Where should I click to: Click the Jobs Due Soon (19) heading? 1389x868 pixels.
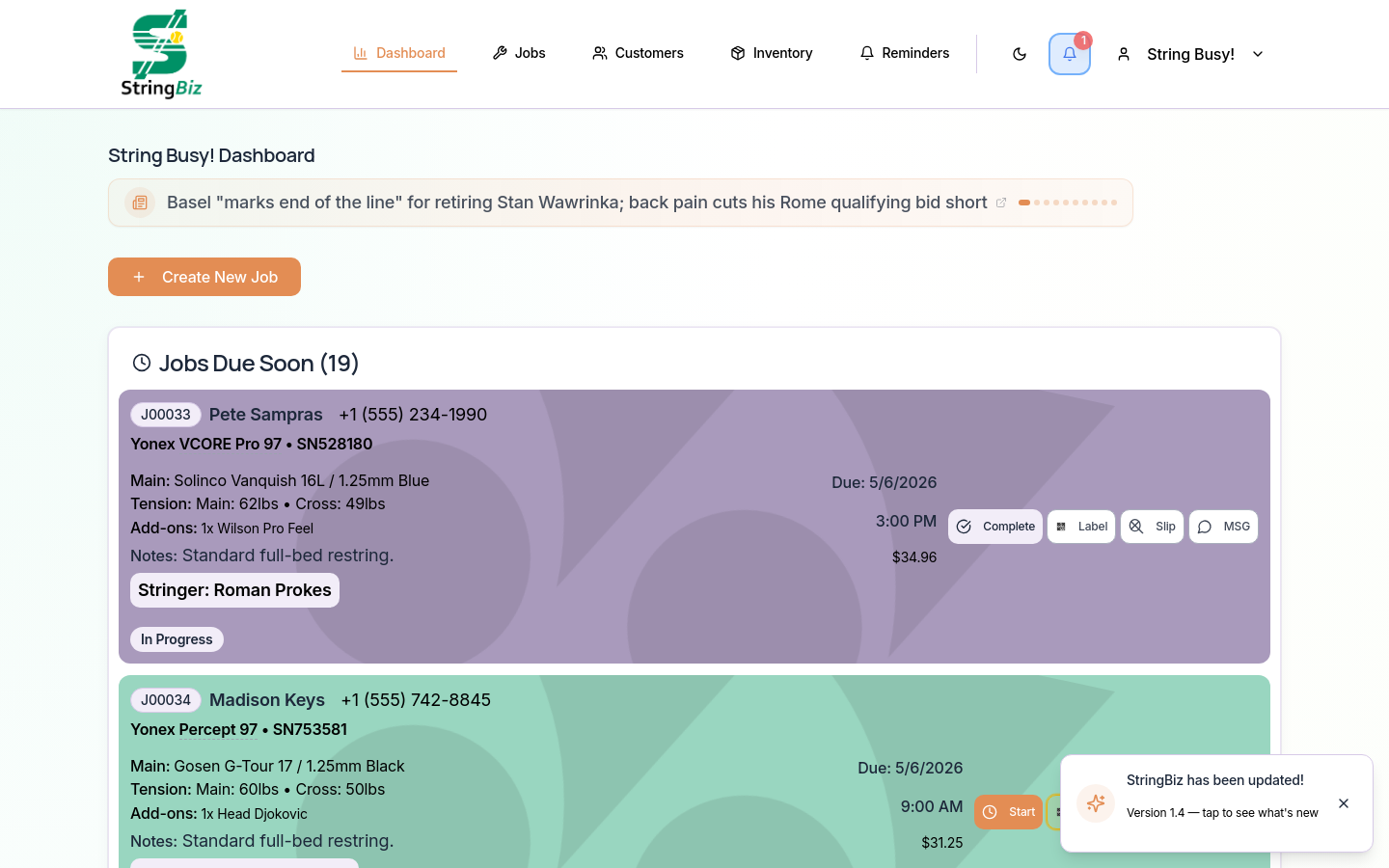point(259,363)
